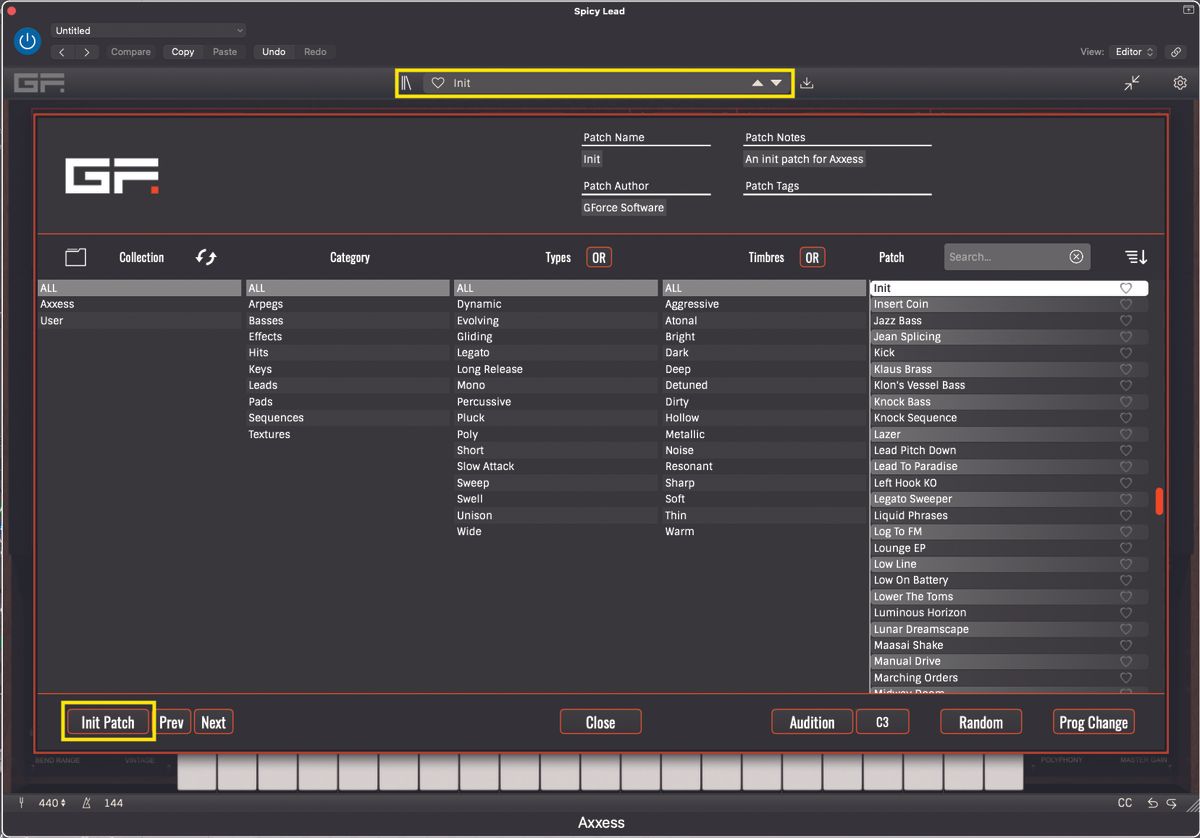The height and width of the screenshot is (838, 1200).
Task: Click the patch sort order icon
Action: [x=1136, y=256]
